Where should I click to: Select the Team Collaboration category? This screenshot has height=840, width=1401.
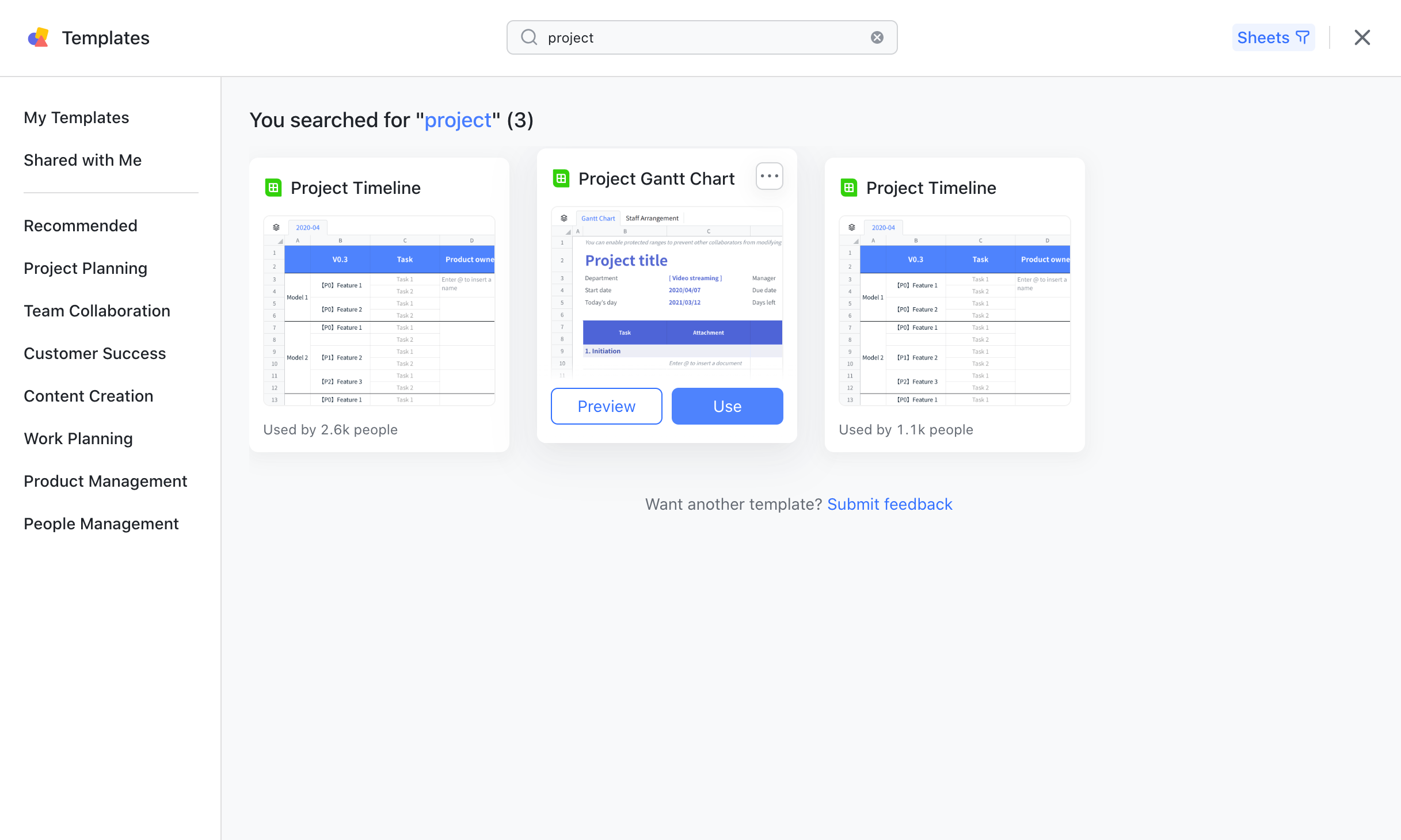(97, 311)
